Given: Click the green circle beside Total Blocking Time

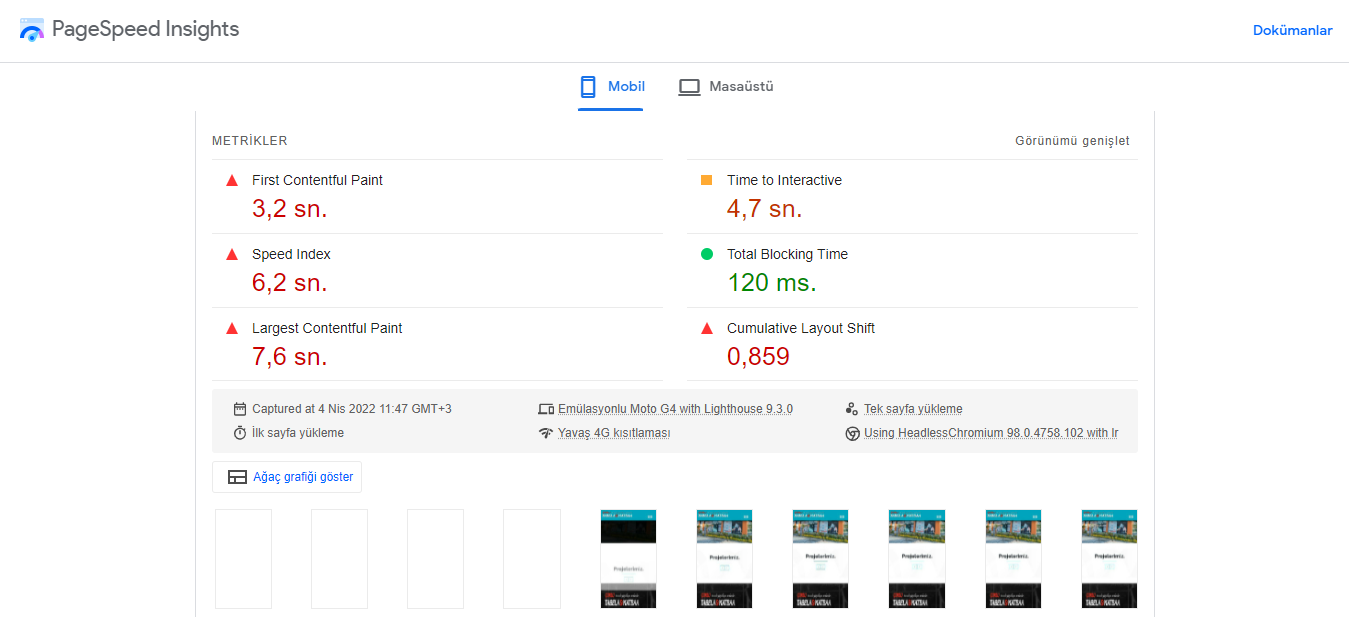Looking at the screenshot, I should 707,254.
